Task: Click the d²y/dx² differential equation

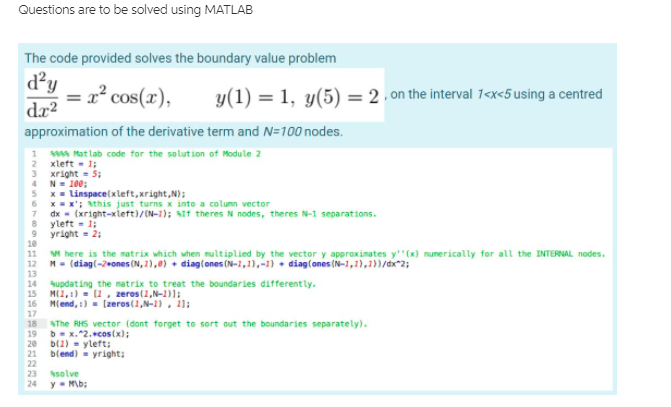Action: coord(99,95)
